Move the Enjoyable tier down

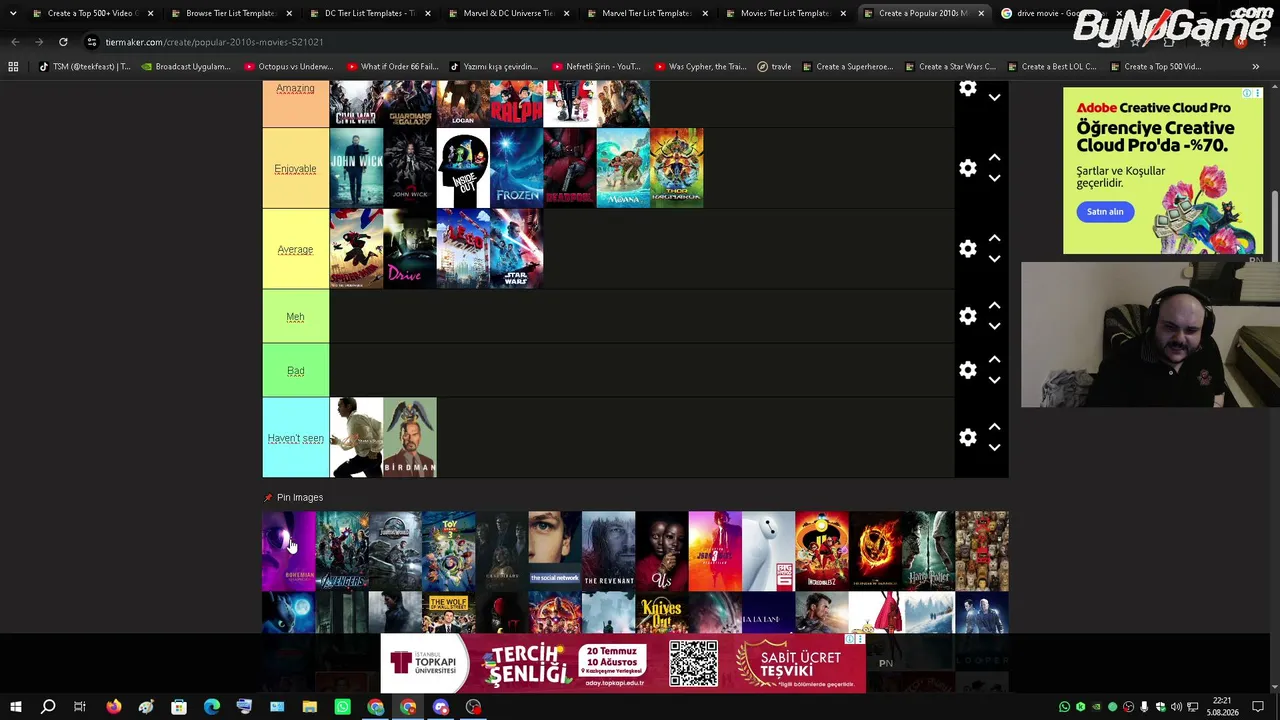point(994,178)
